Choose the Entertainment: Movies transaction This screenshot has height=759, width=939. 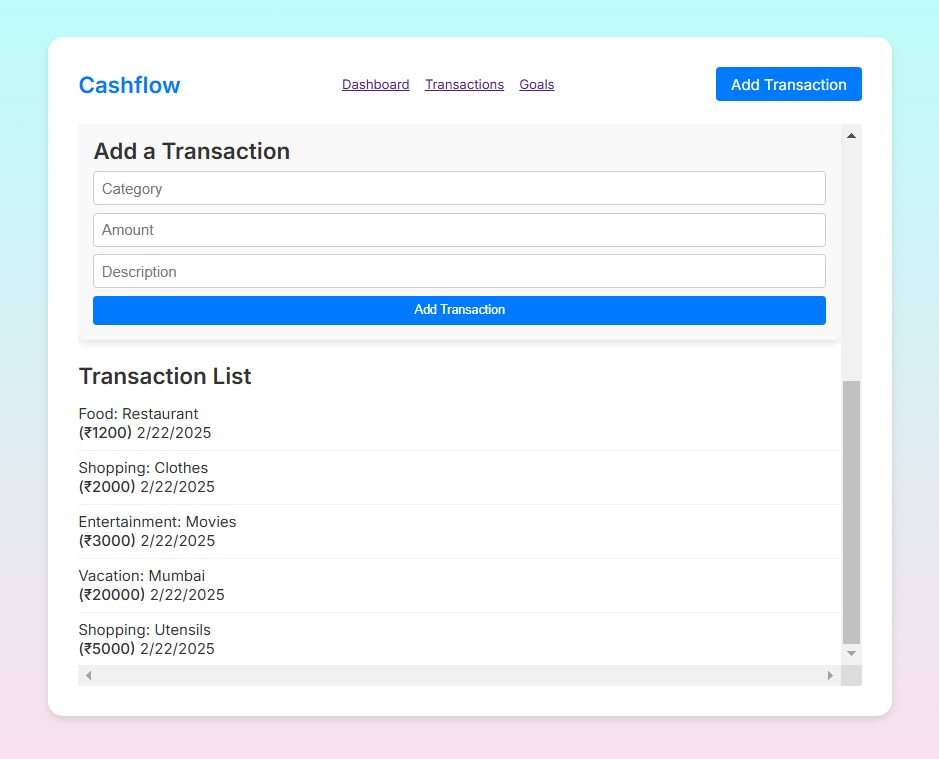click(157, 531)
